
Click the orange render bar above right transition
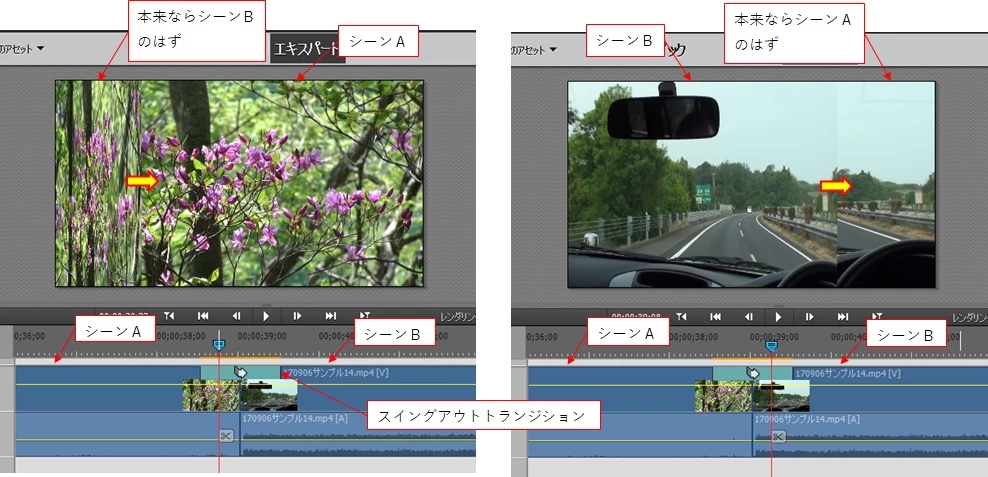click(753, 358)
